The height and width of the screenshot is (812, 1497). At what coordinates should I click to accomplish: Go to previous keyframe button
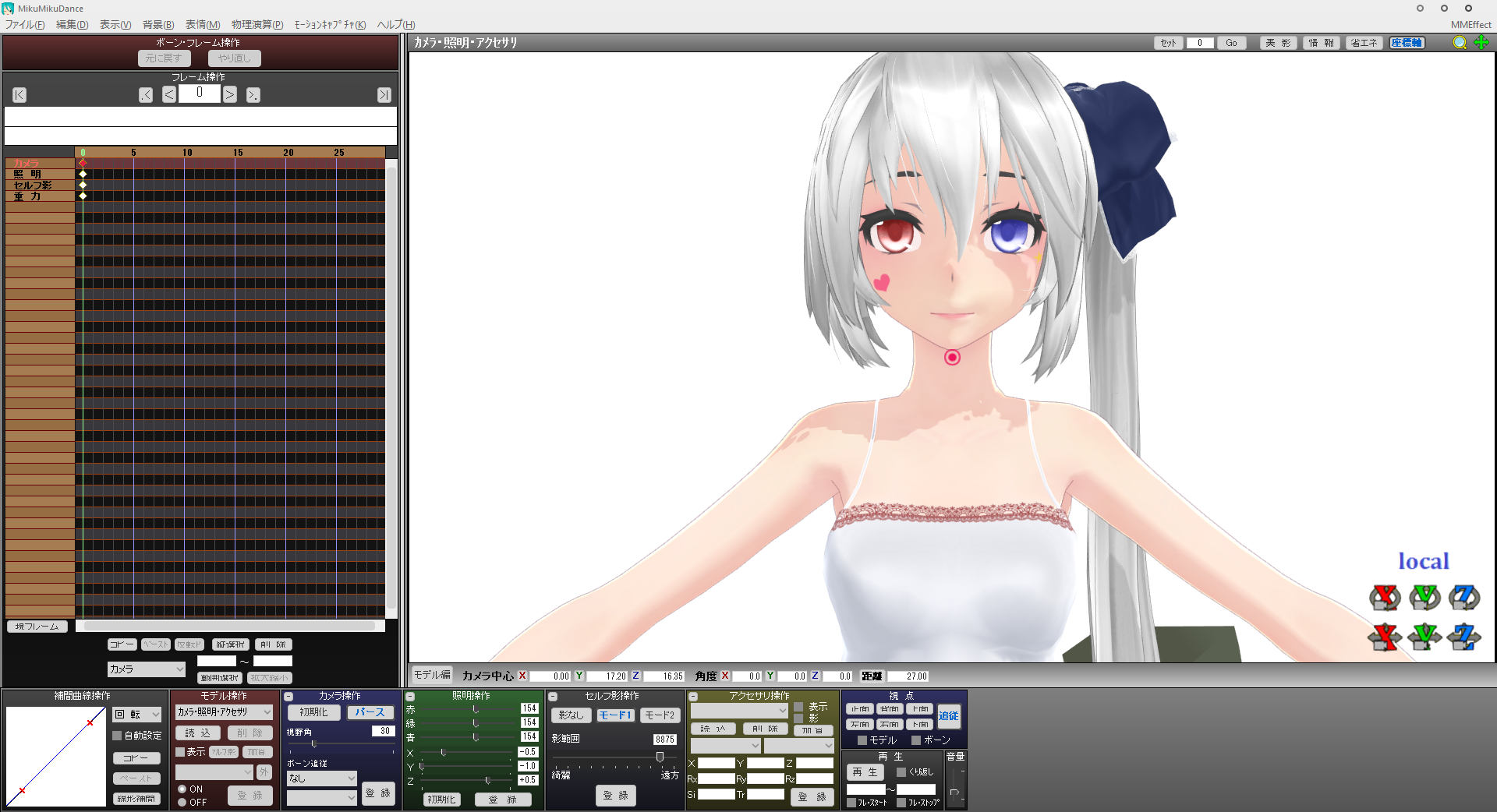[146, 95]
